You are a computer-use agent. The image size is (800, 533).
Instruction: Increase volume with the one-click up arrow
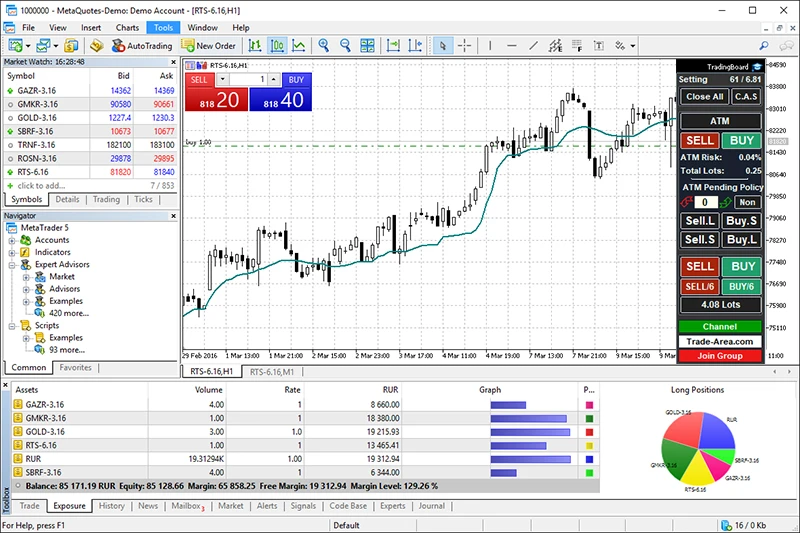274,80
